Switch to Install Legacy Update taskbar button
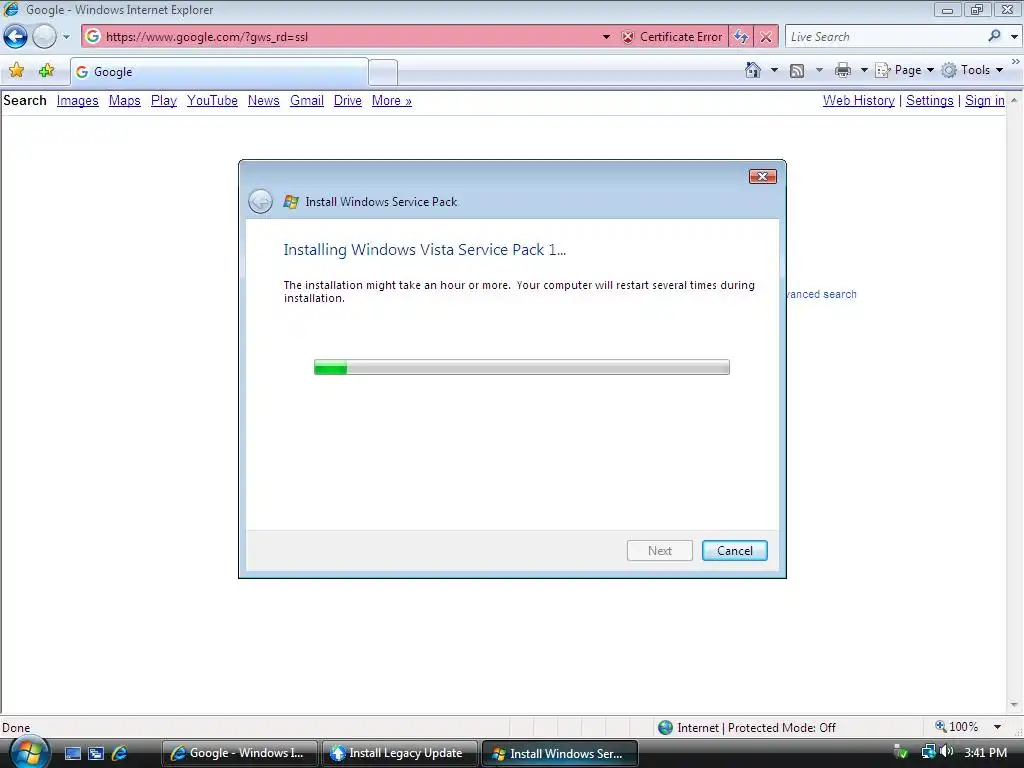 399,753
